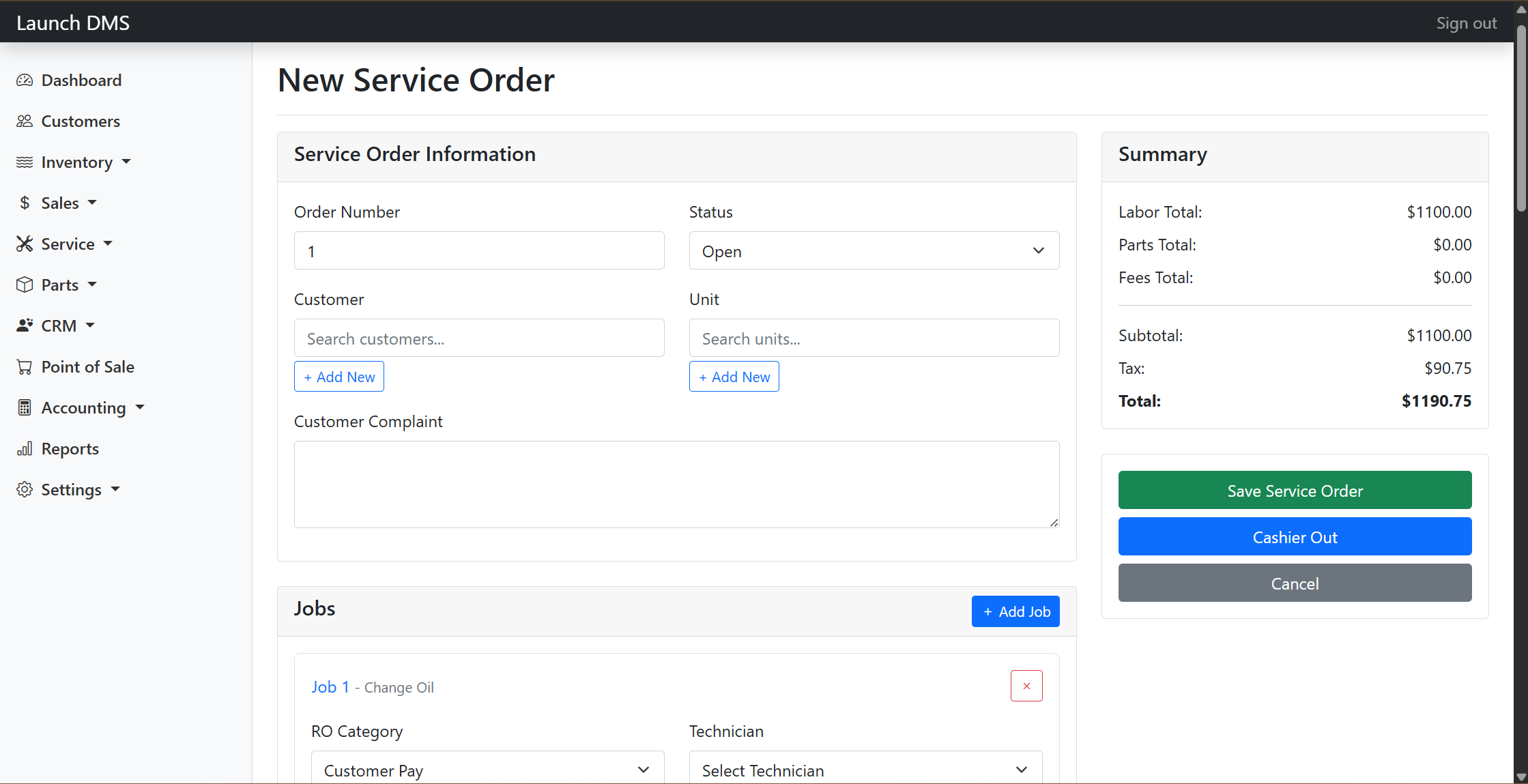Select the Customers people icon
Viewport: 1528px width, 784px height.
coord(25,121)
